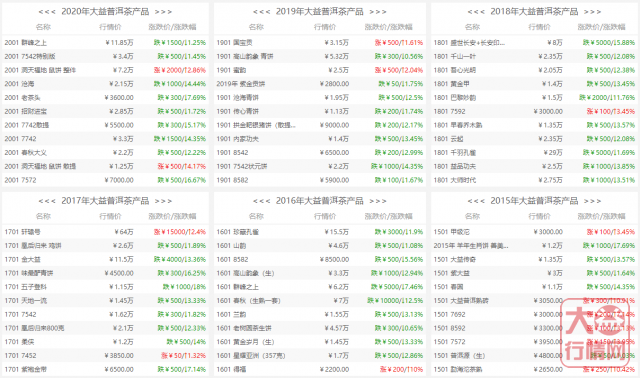Click the <<< arrows beside 2017年大益普洱茶产品
640x378 pixels.
coord(47,201)
